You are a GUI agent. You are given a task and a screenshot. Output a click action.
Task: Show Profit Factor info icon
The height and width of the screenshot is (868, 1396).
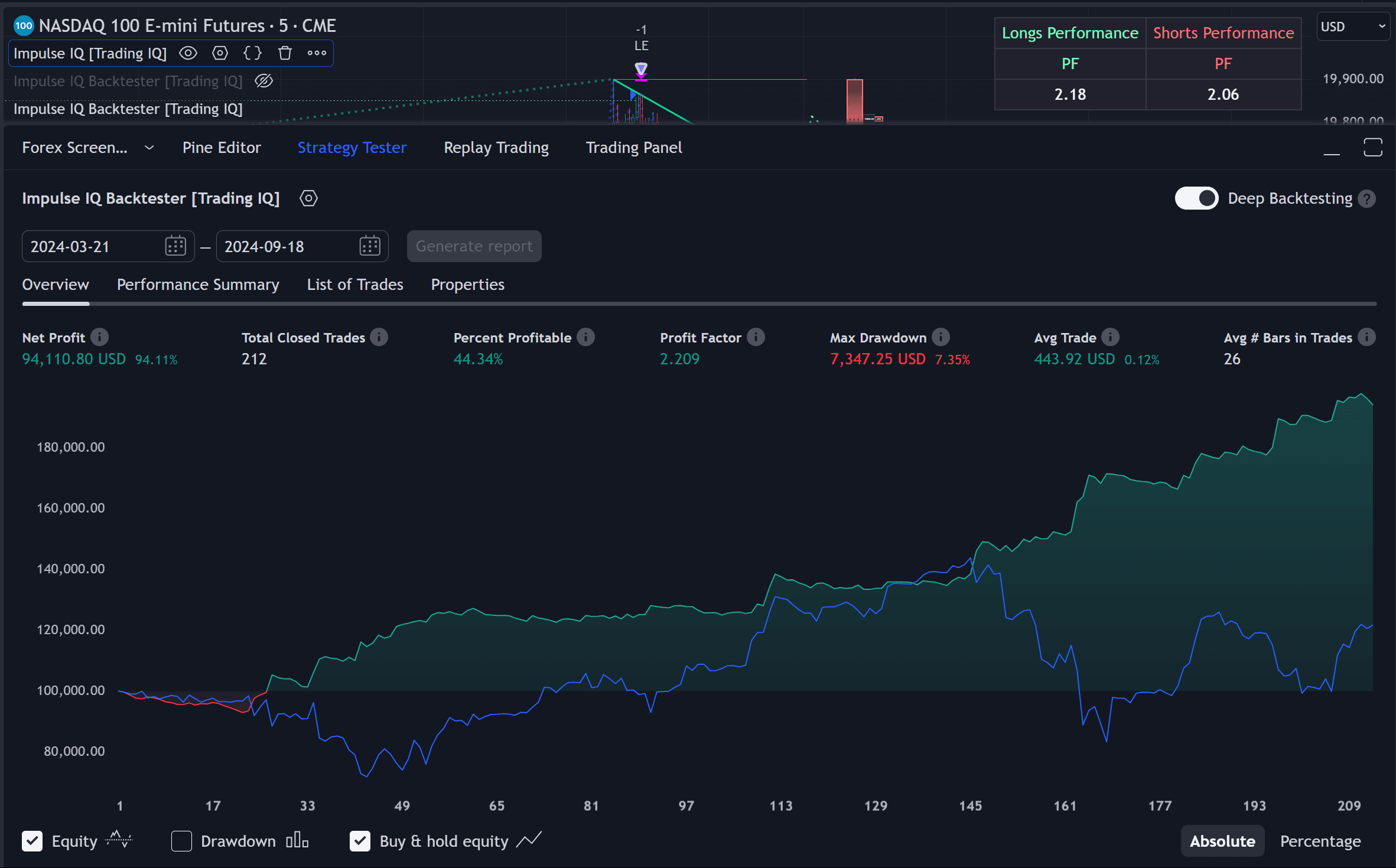[x=756, y=337]
